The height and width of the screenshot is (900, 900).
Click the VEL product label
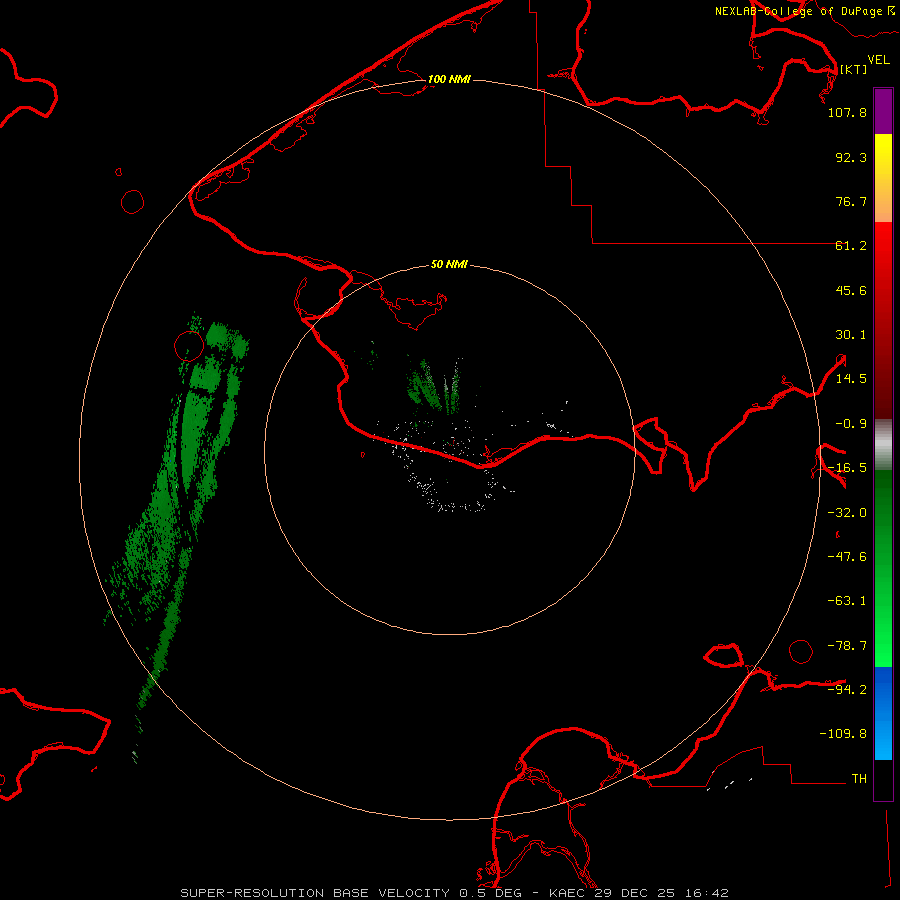pos(879,60)
